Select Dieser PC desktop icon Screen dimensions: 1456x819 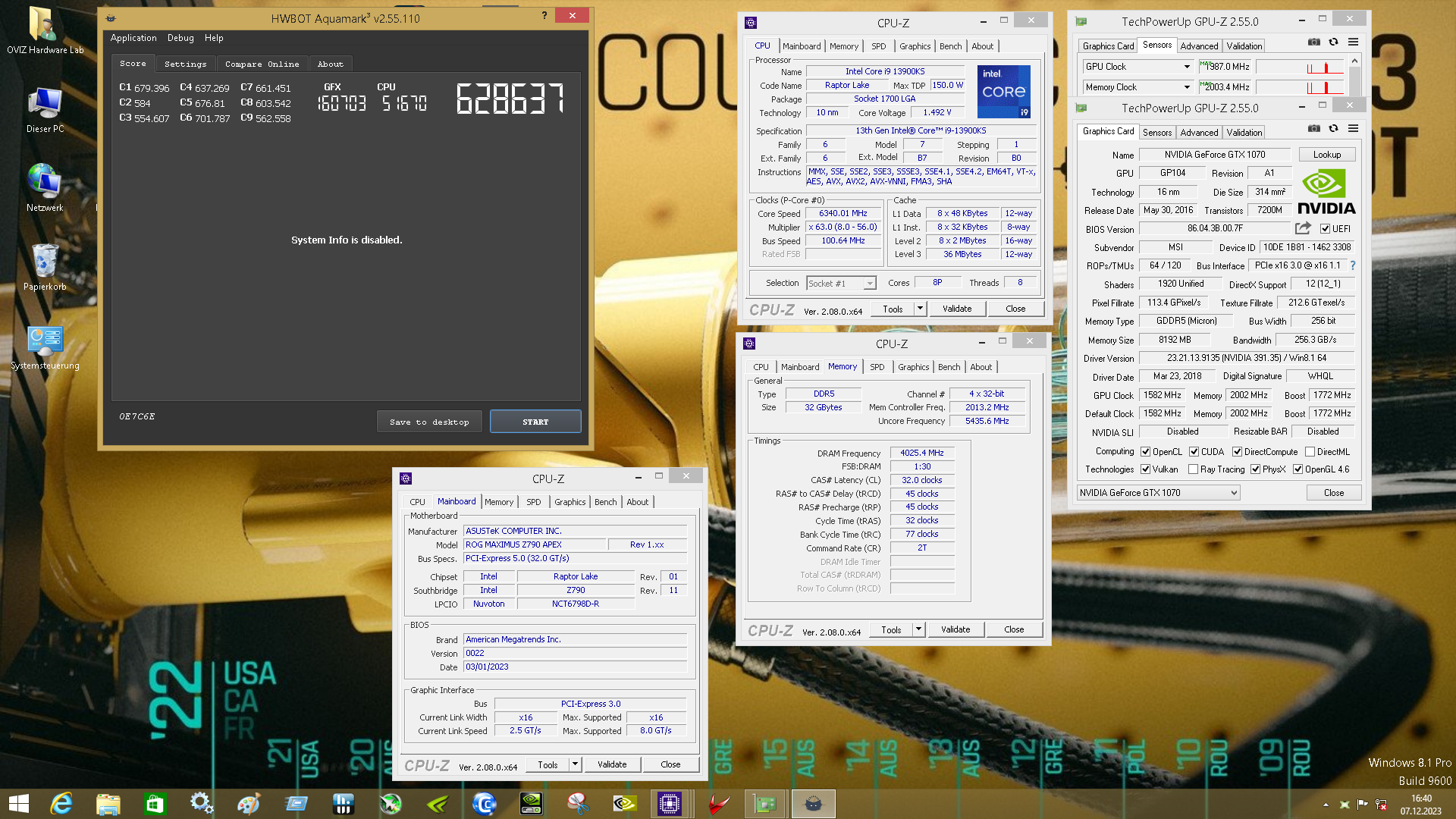click(x=45, y=110)
